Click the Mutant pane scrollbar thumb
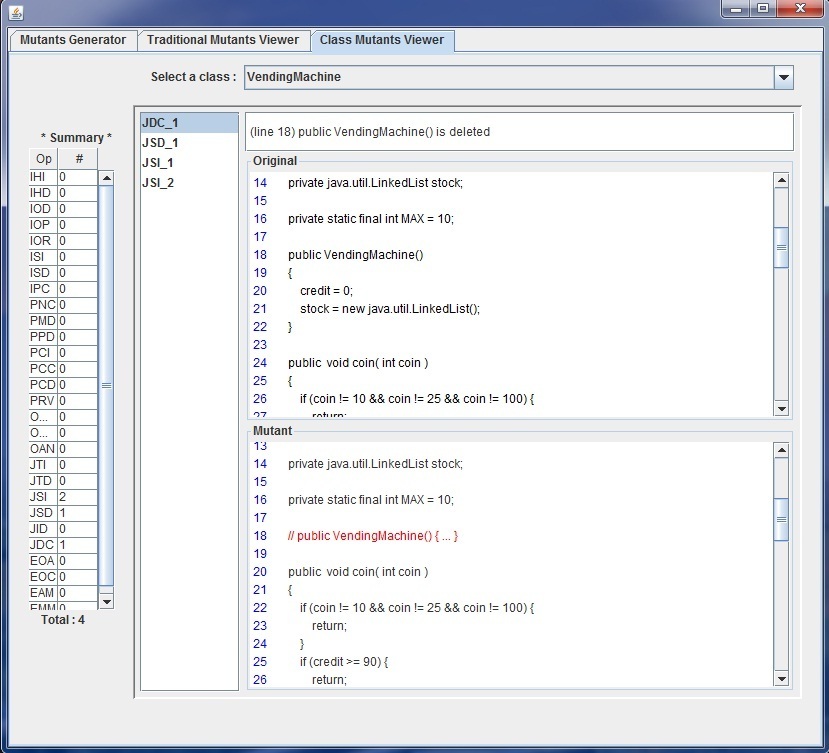The image size is (829, 753). (x=781, y=519)
